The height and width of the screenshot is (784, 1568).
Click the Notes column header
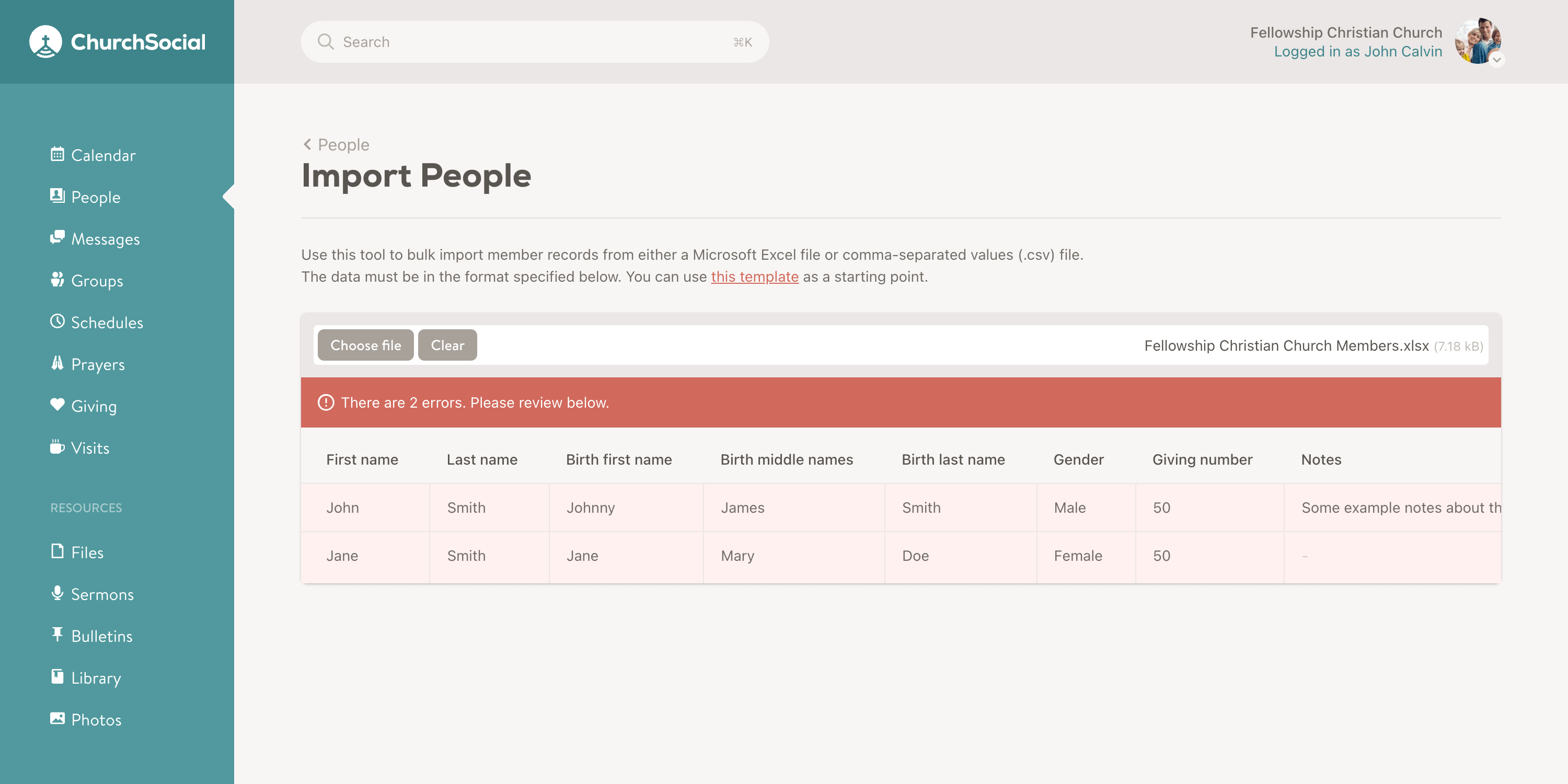1321,459
